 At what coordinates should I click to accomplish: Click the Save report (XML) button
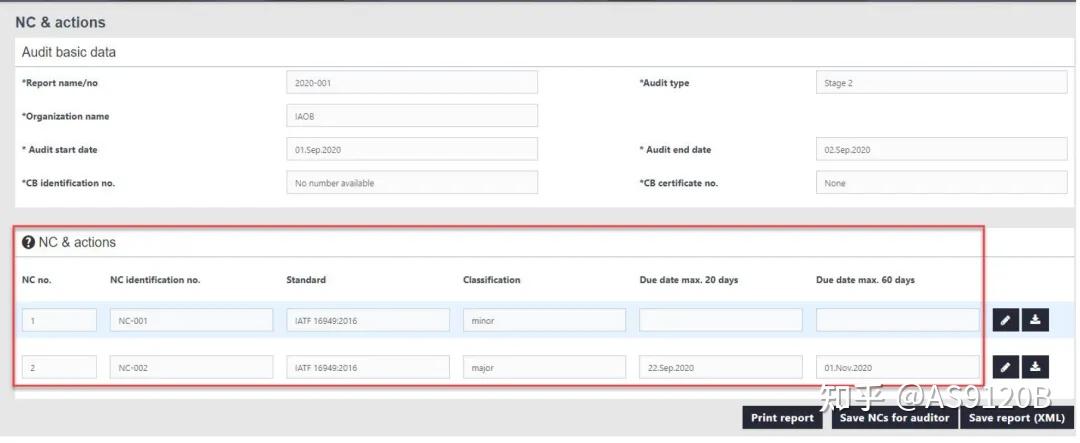click(1016, 418)
